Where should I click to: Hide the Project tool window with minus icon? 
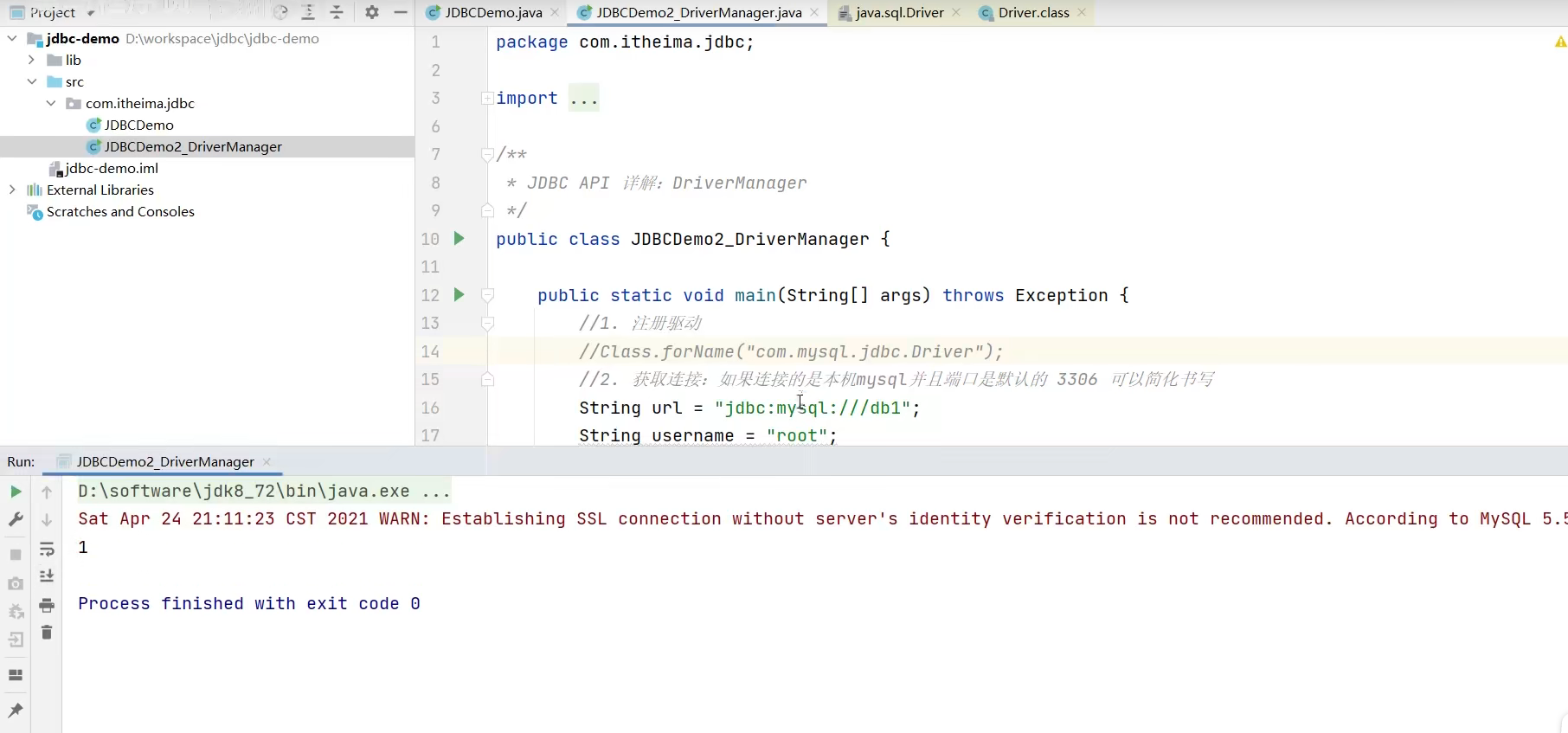click(401, 12)
